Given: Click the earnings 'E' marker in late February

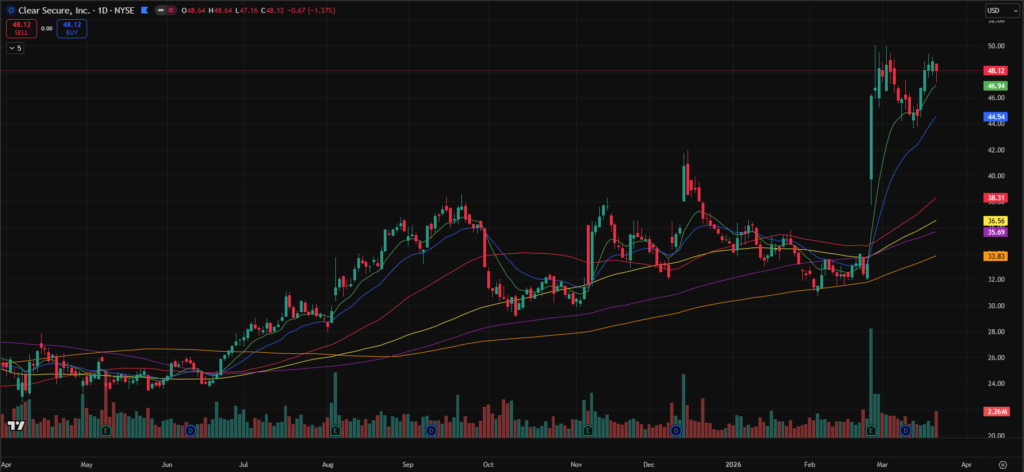Looking at the screenshot, I should tap(871, 430).
